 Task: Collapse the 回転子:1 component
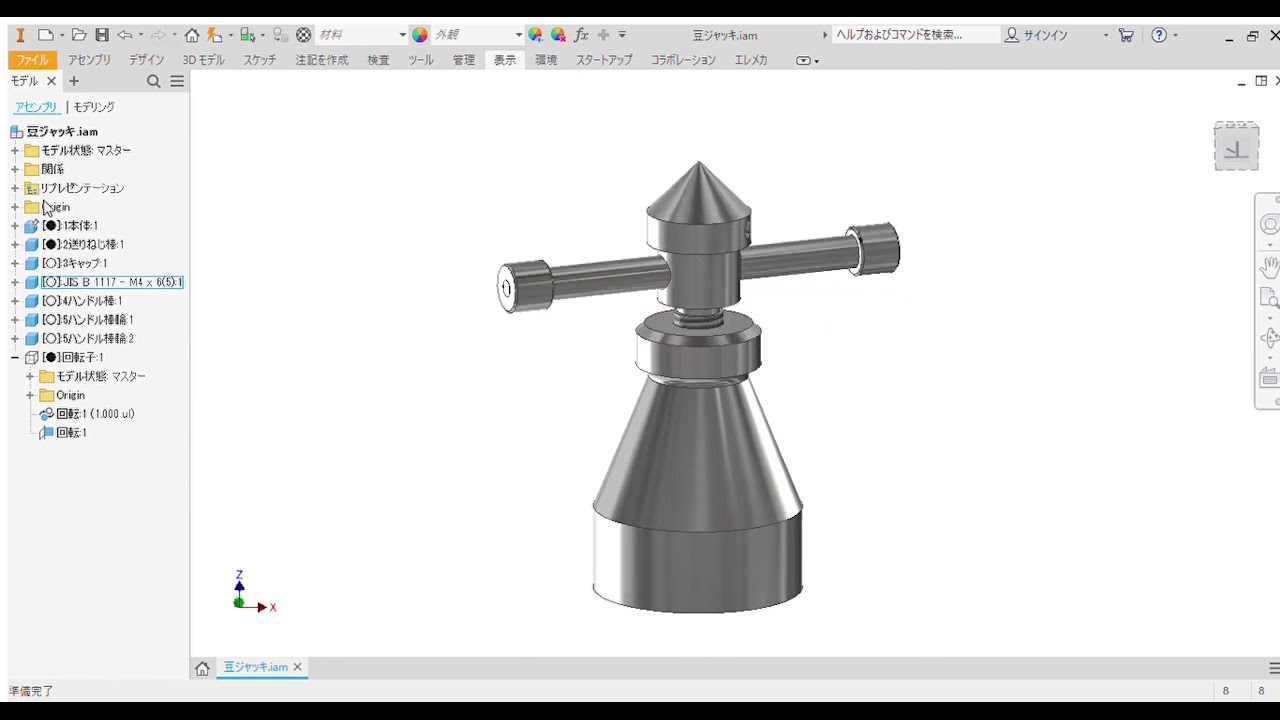[15, 358]
